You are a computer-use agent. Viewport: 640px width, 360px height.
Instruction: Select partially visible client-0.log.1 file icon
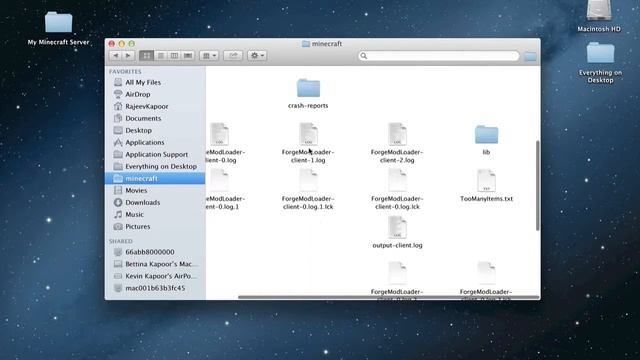coord(220,180)
